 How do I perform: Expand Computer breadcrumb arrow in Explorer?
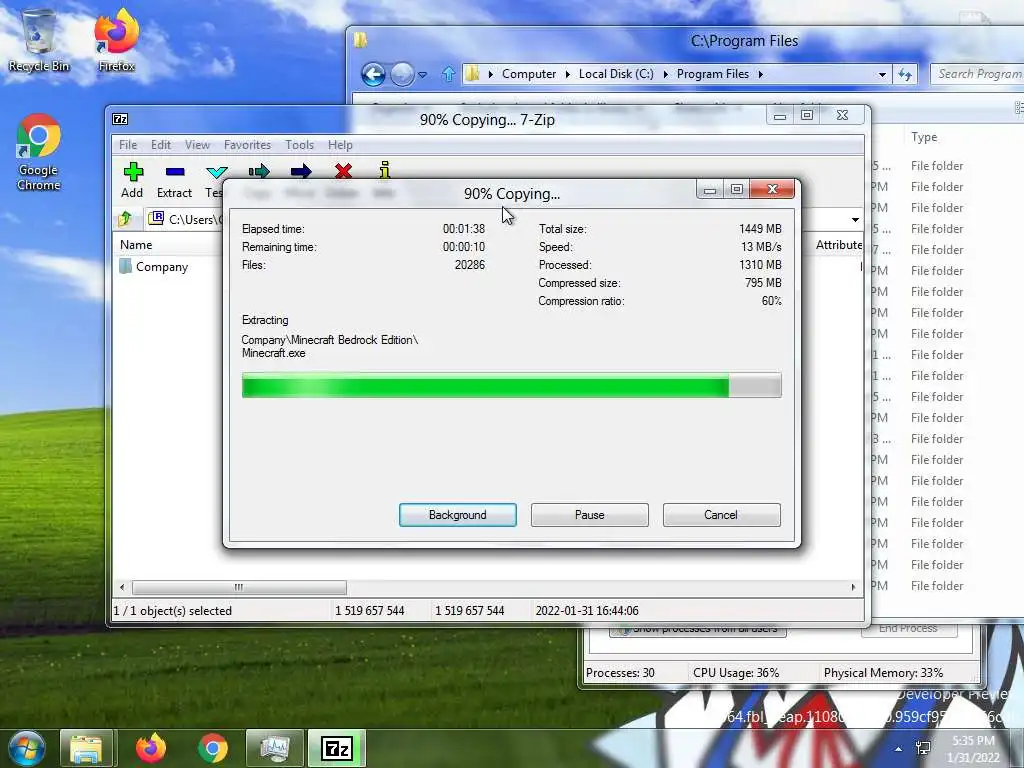pyautogui.click(x=568, y=74)
